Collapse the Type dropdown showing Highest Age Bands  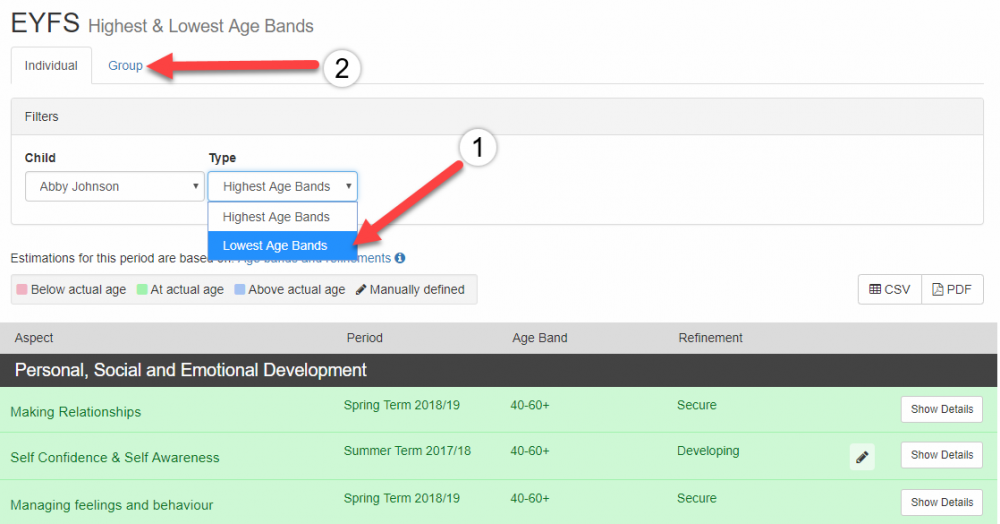(282, 187)
